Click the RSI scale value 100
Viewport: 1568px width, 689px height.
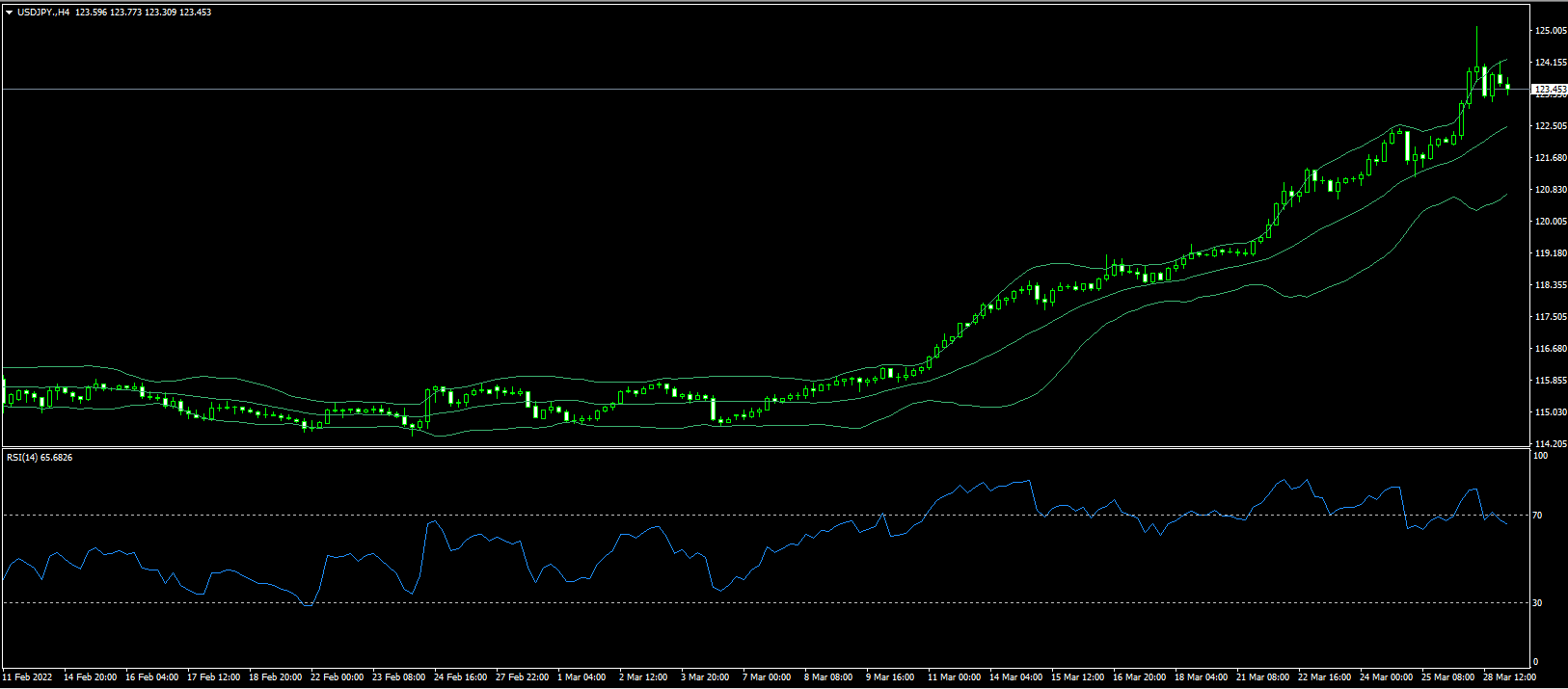pyautogui.click(x=1541, y=456)
